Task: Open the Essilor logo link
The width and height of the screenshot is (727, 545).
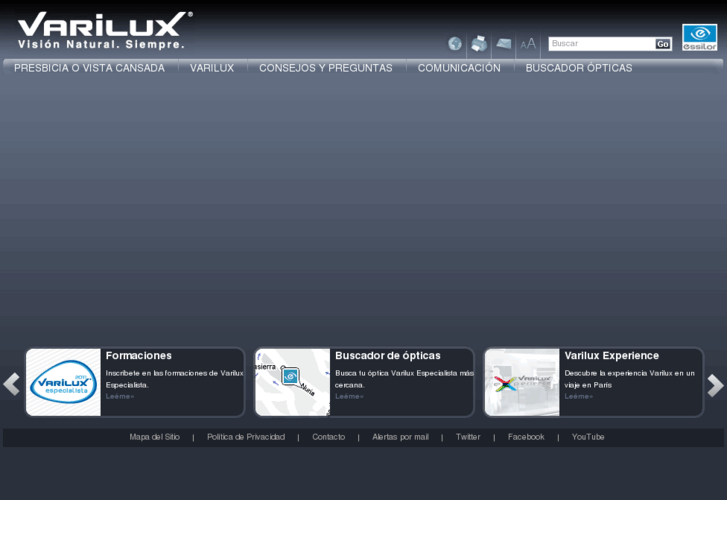Action: click(x=699, y=37)
